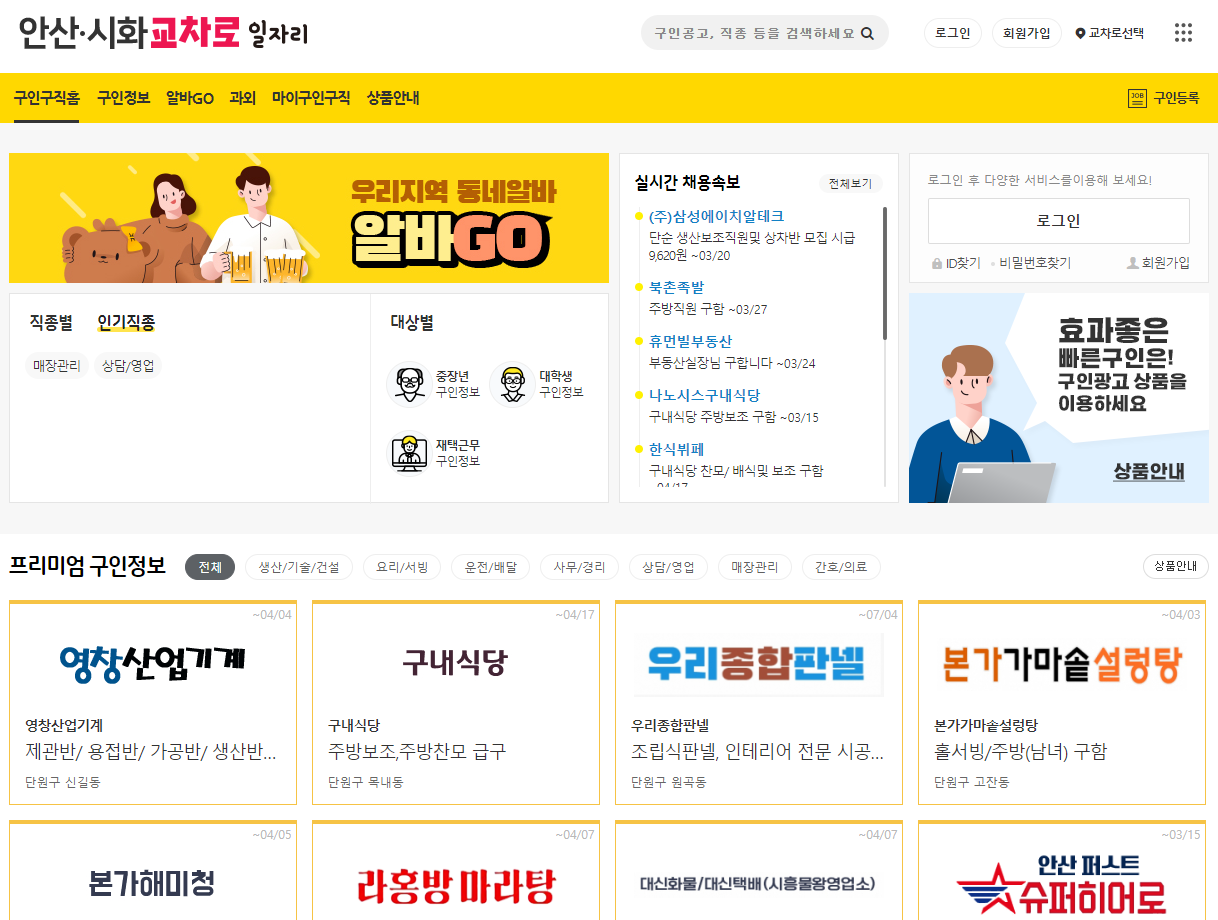Click the location pin 교차로선택 icon

pos(1080,33)
